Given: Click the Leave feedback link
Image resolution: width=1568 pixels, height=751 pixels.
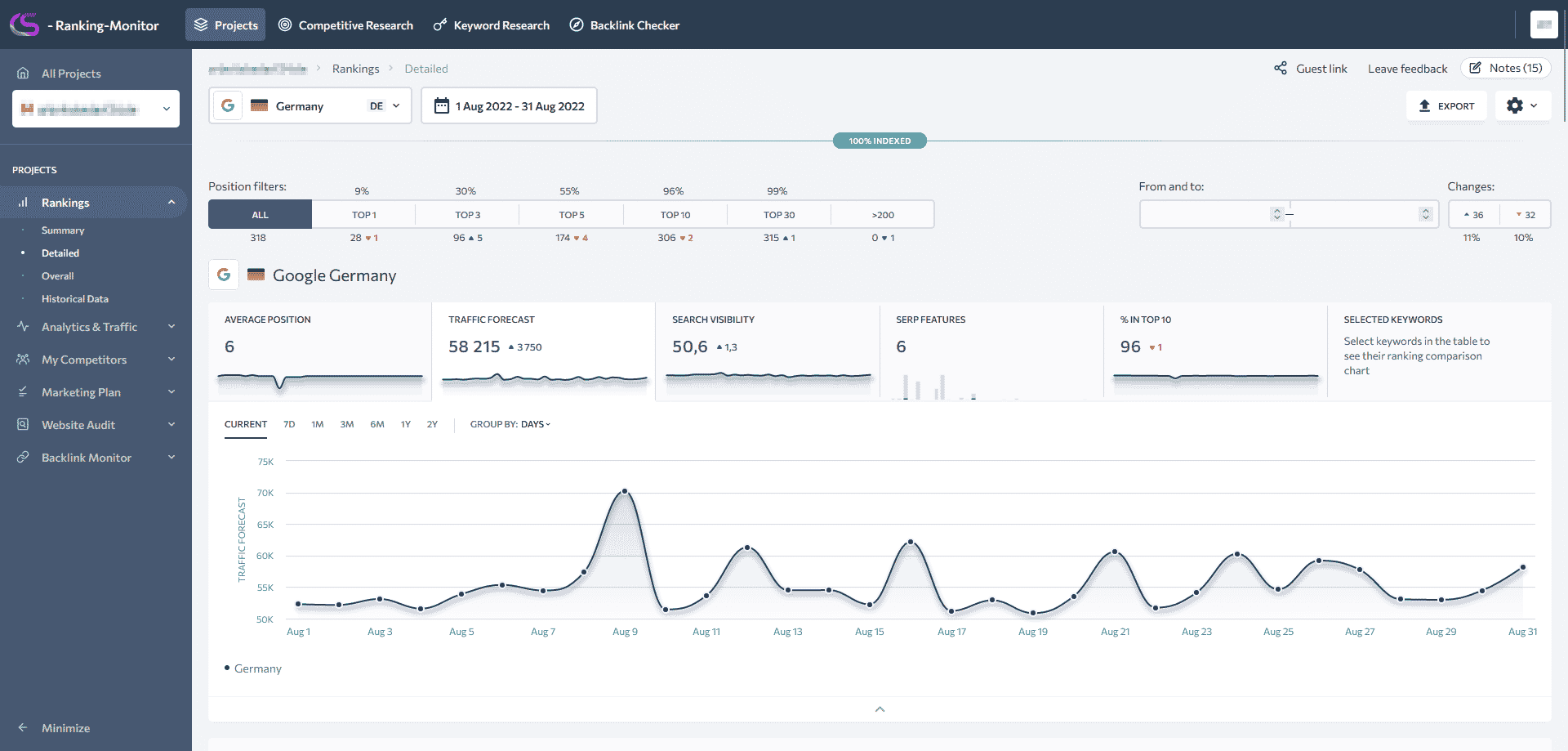Looking at the screenshot, I should tap(1407, 69).
